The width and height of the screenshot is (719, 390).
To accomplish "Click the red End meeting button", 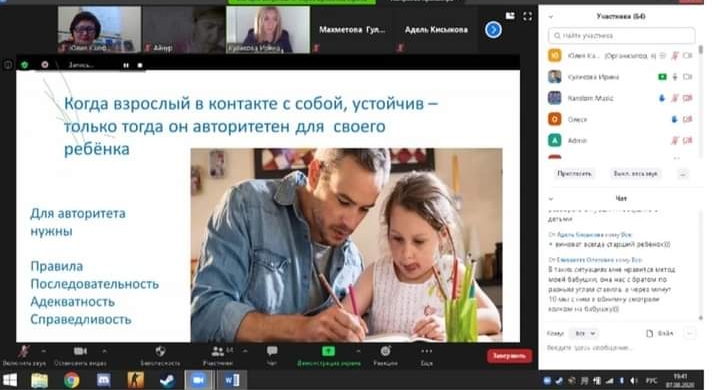I will click(x=509, y=356).
